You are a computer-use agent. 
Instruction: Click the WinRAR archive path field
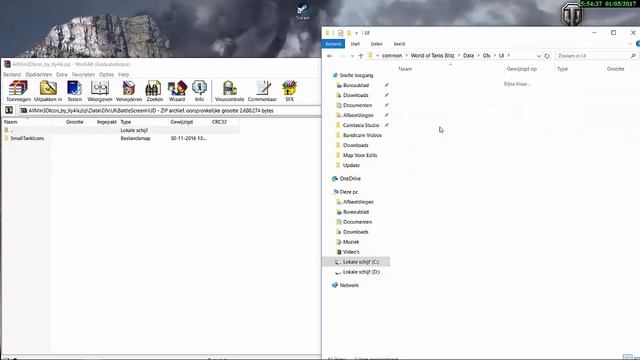pyautogui.click(x=170, y=111)
